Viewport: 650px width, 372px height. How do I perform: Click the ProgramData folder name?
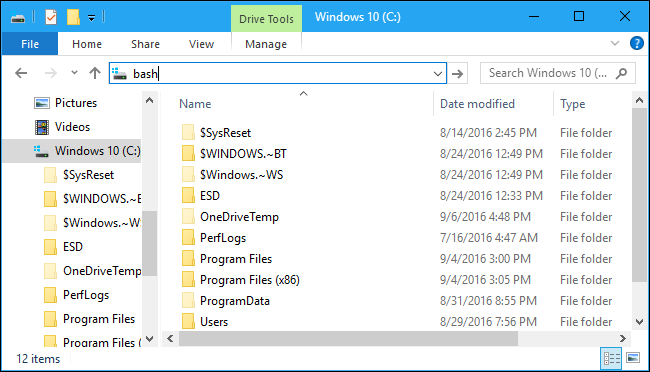tap(235, 301)
